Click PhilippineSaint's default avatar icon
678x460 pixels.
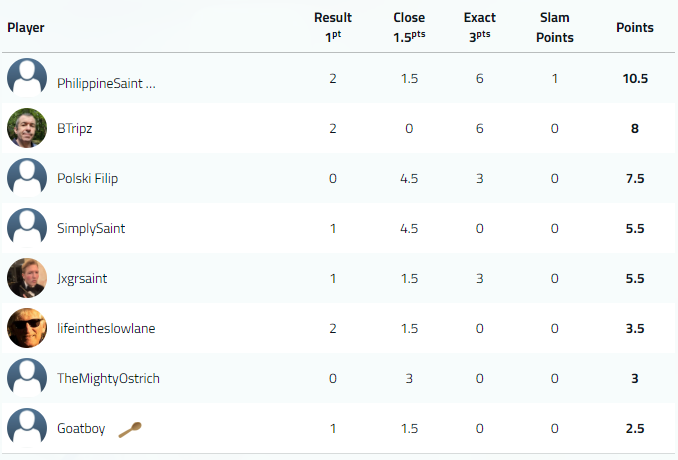tap(27, 78)
